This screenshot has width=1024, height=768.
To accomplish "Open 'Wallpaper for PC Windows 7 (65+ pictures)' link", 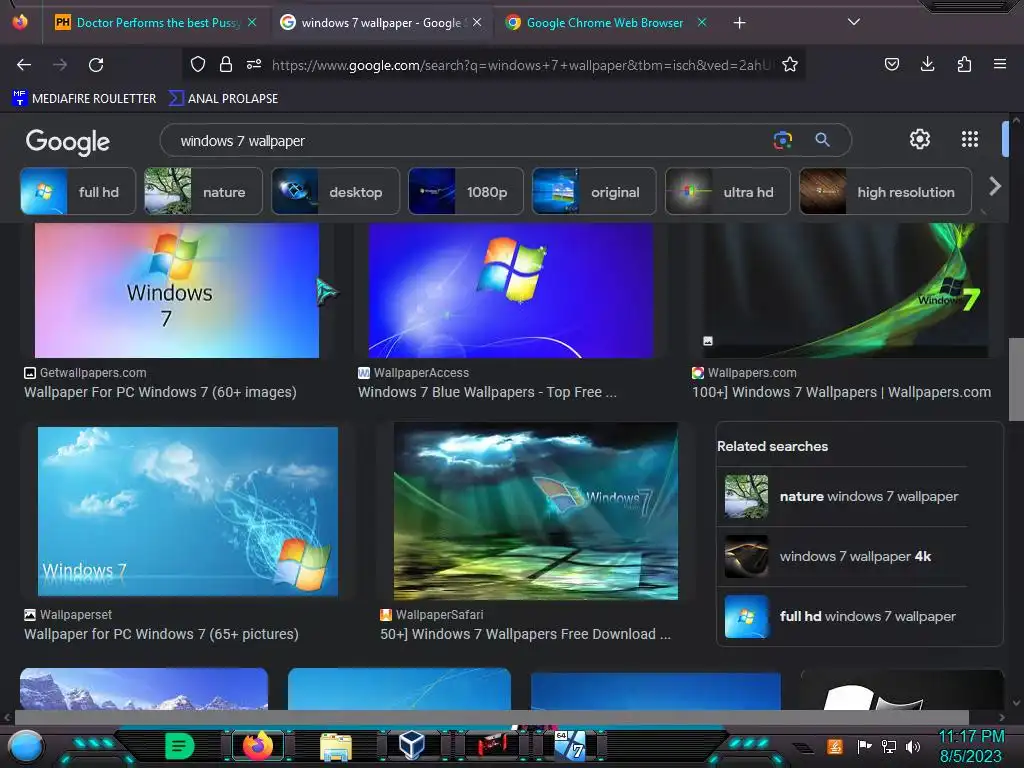I will (x=161, y=634).
